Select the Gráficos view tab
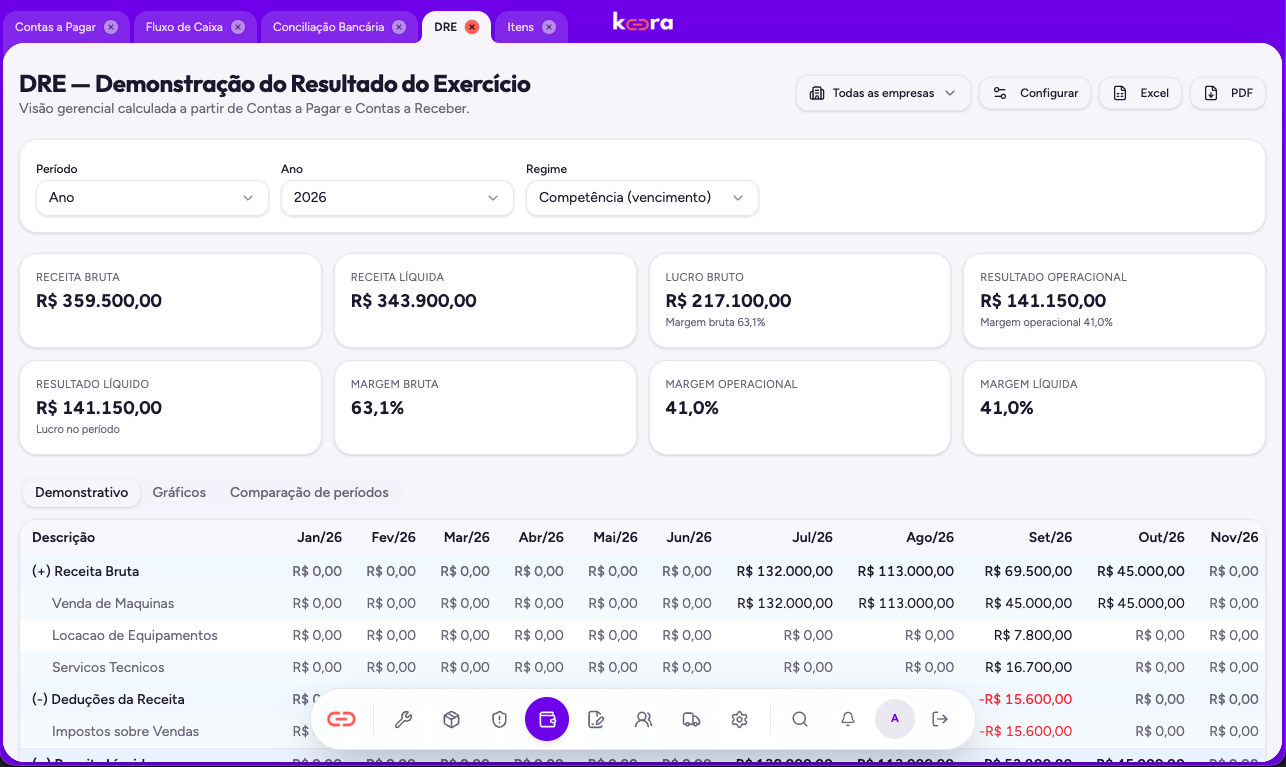 pos(179,492)
